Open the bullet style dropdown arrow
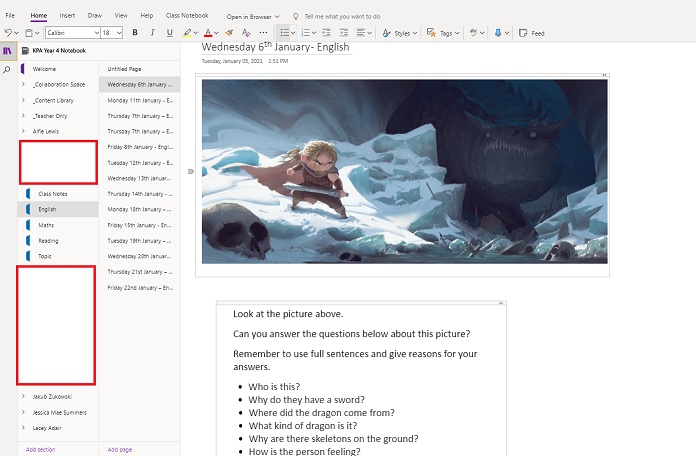Viewport: 696px width, 456px height. tap(293, 33)
